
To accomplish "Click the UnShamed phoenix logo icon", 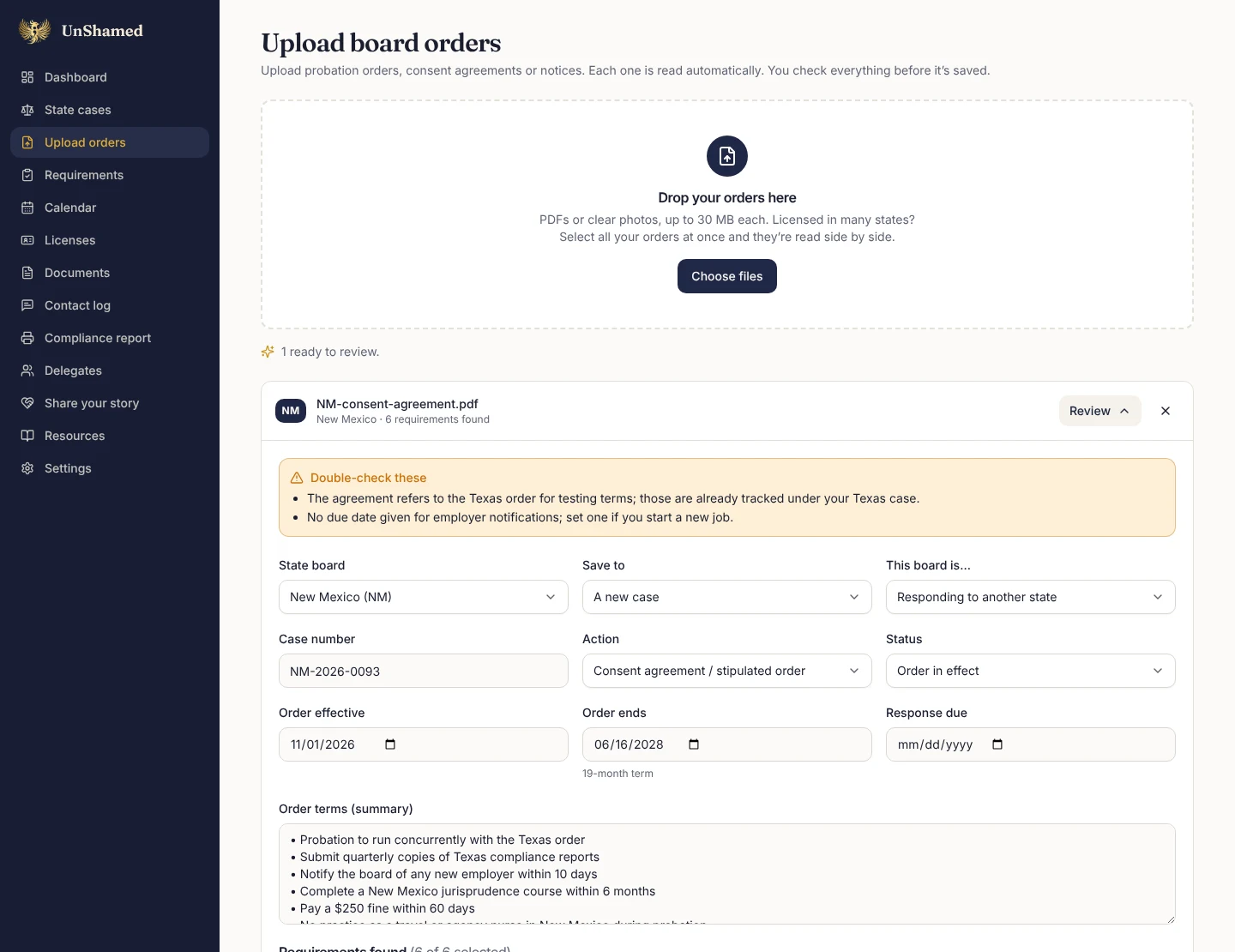I will tap(34, 31).
